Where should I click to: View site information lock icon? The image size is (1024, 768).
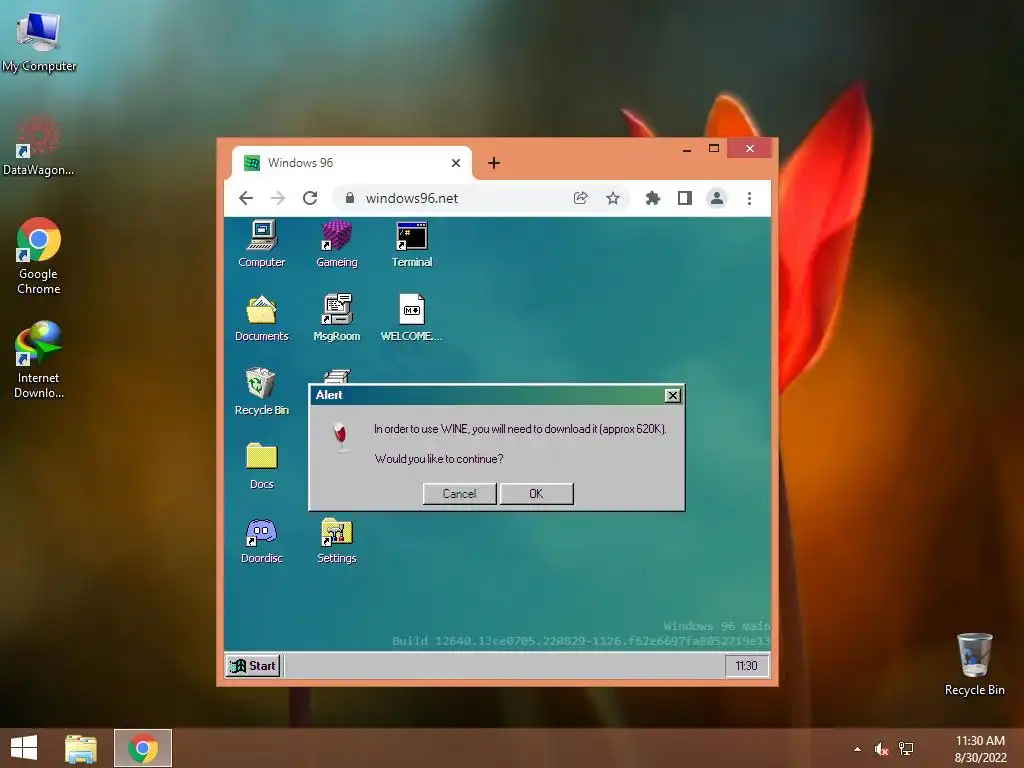[350, 198]
